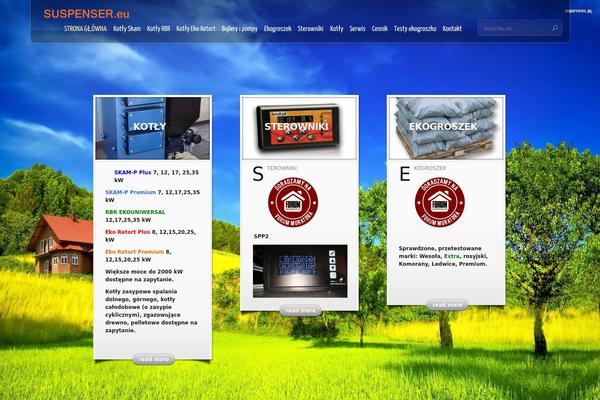Click the EKOGROSZEK coal bags image banner
The width and height of the screenshot is (600, 400).
point(446,128)
